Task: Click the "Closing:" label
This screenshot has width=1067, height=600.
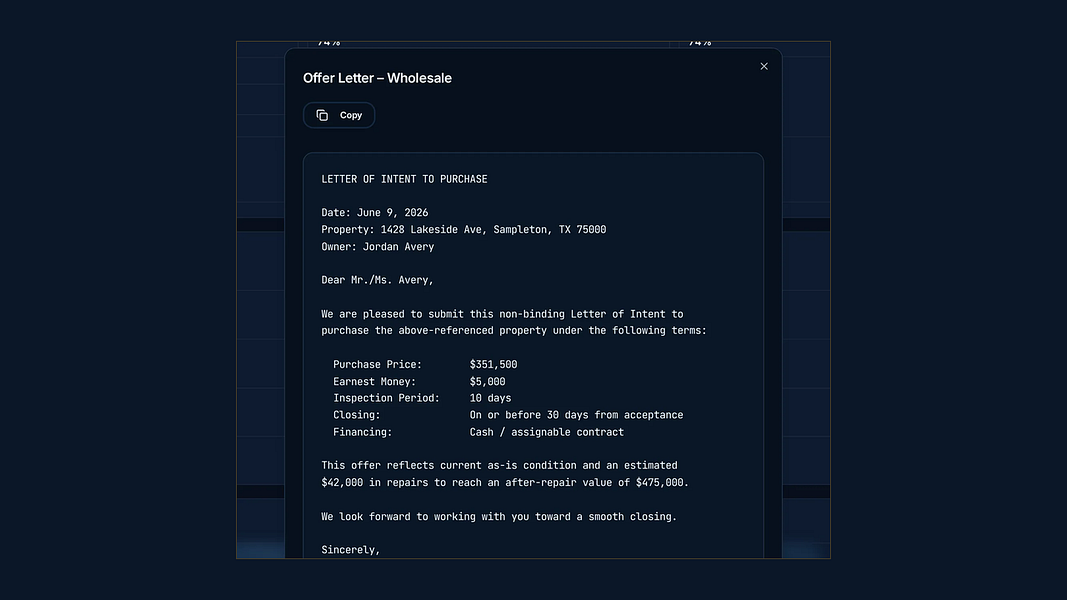Action: (x=357, y=415)
